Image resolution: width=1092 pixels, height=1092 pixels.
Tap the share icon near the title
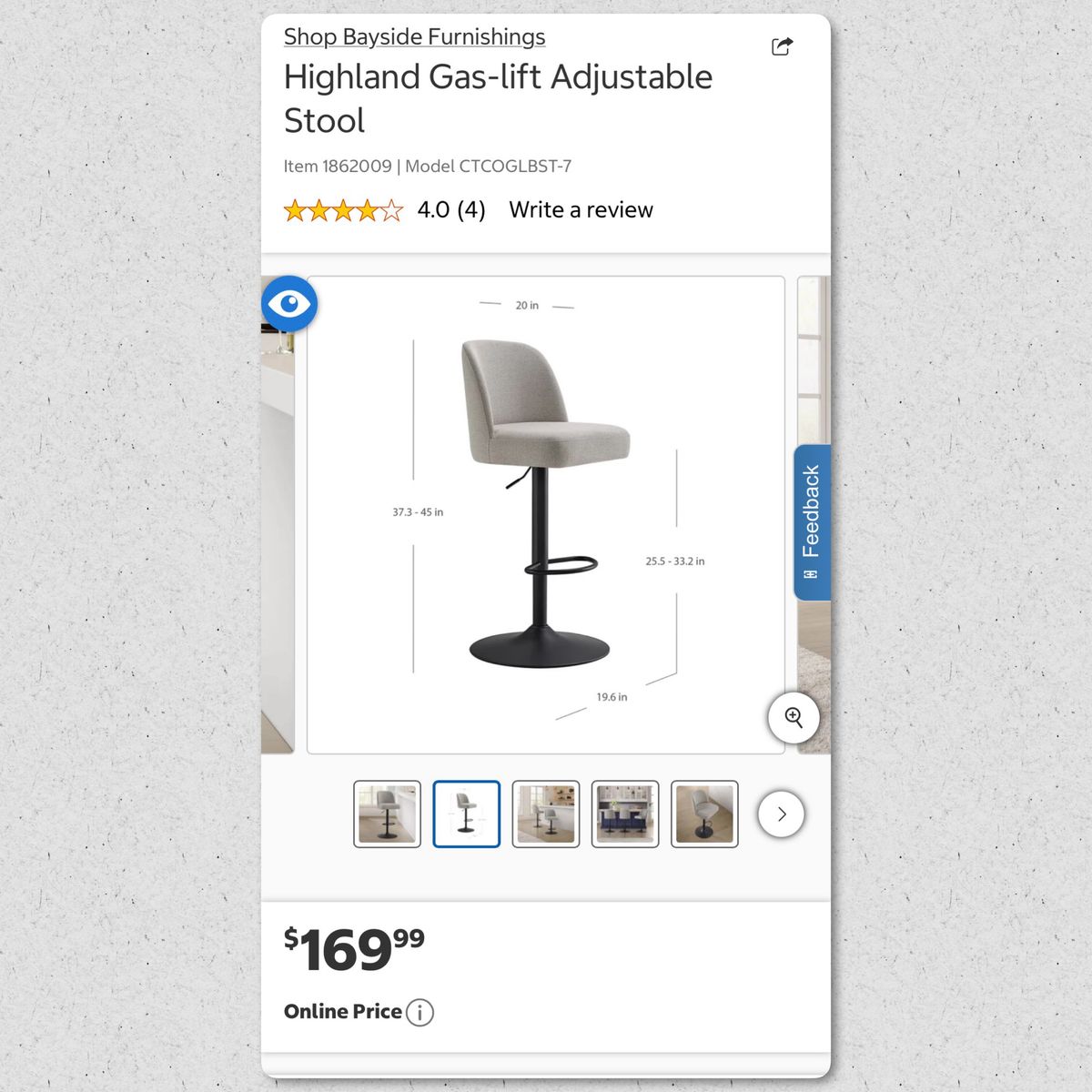[x=782, y=46]
